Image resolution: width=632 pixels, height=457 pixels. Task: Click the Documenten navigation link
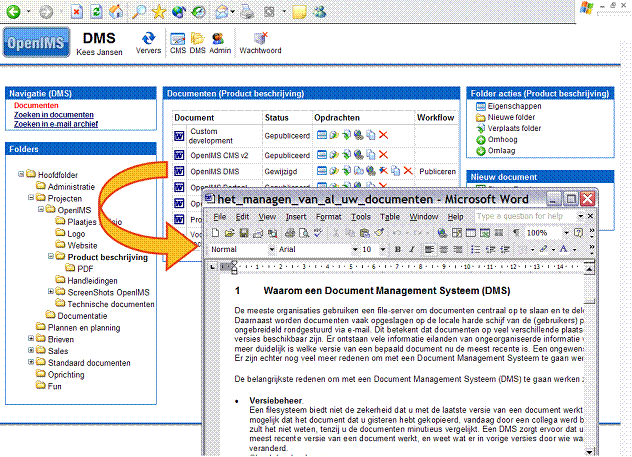coord(36,105)
